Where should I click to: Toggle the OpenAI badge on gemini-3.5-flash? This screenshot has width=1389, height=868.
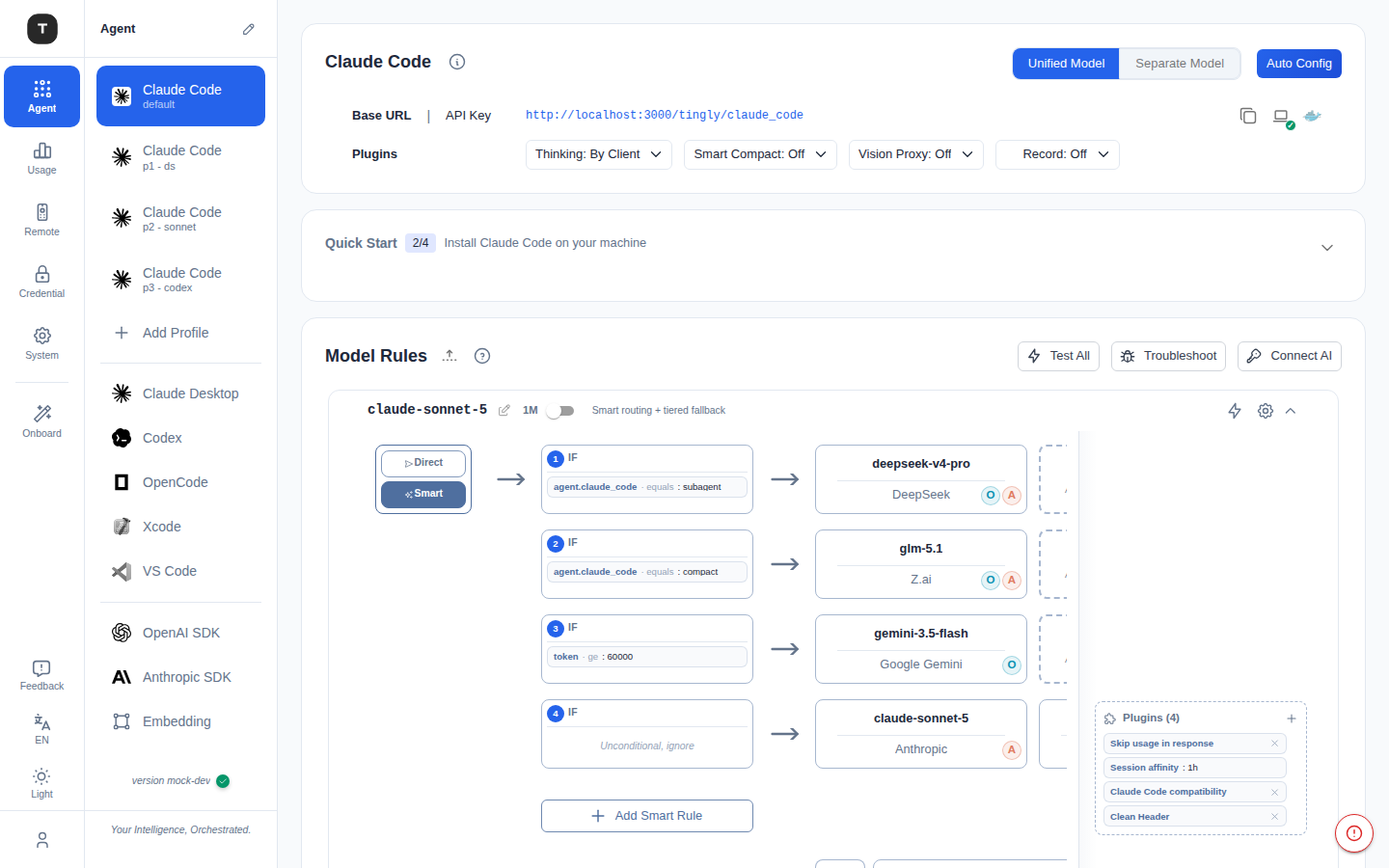(x=1012, y=665)
